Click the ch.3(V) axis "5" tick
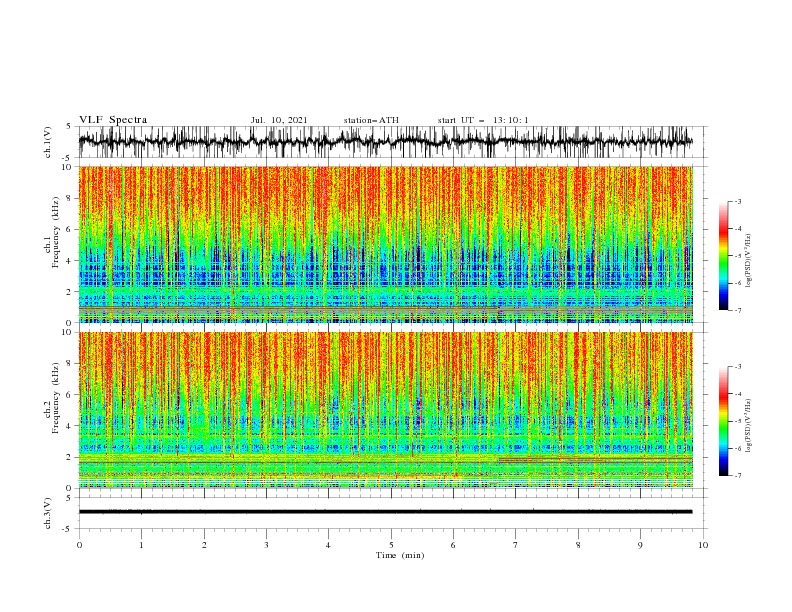 point(69,498)
